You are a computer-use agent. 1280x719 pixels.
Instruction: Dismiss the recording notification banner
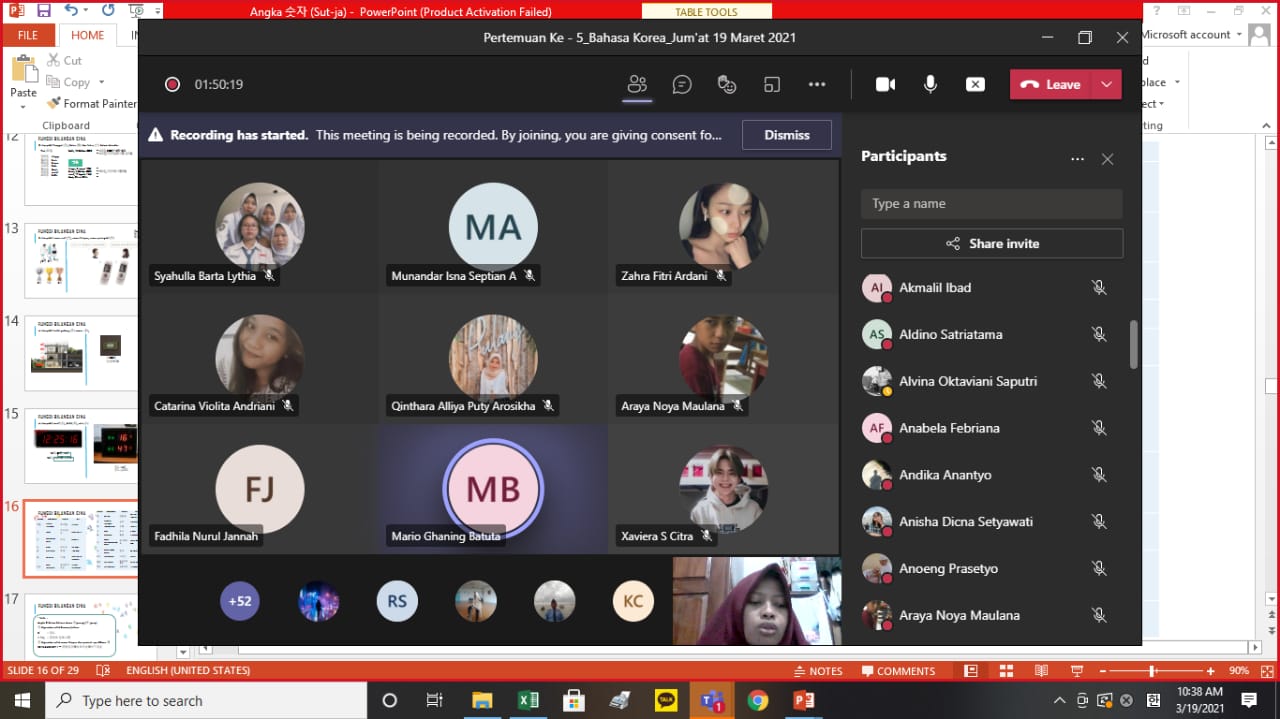[786, 135]
